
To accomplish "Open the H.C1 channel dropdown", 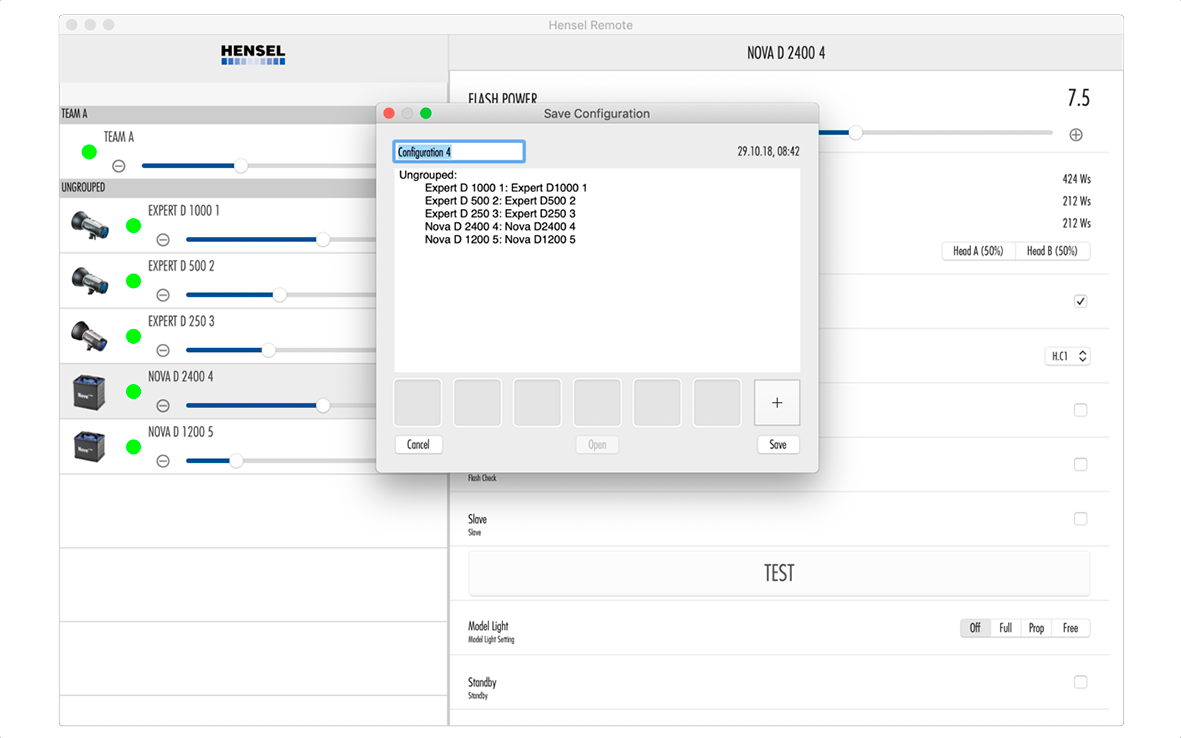I will (1068, 356).
